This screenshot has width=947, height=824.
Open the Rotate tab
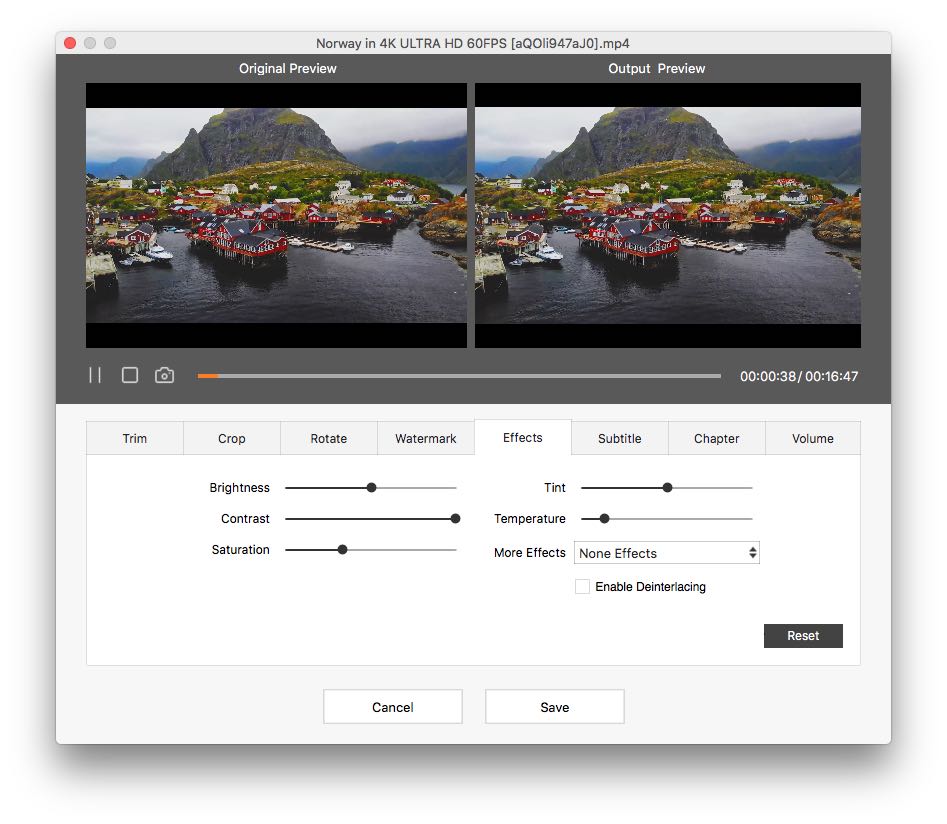pos(328,438)
